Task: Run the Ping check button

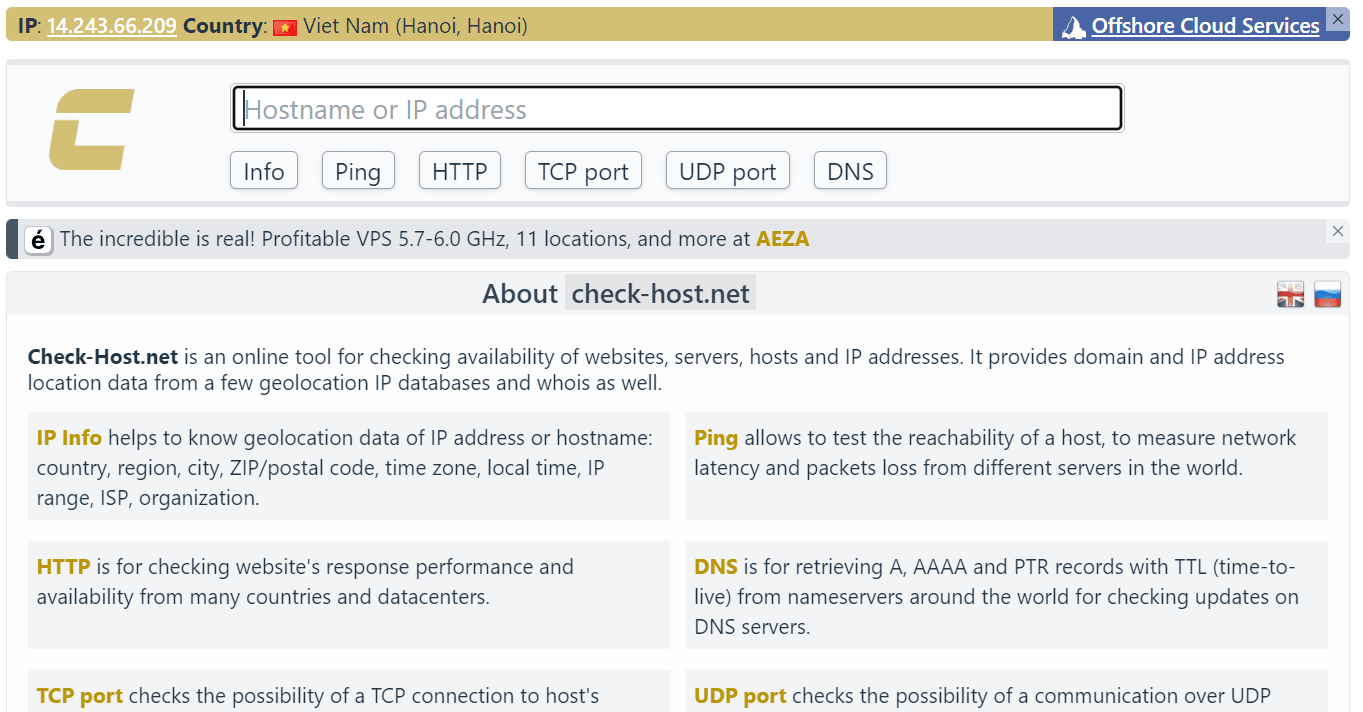Action: pos(358,171)
